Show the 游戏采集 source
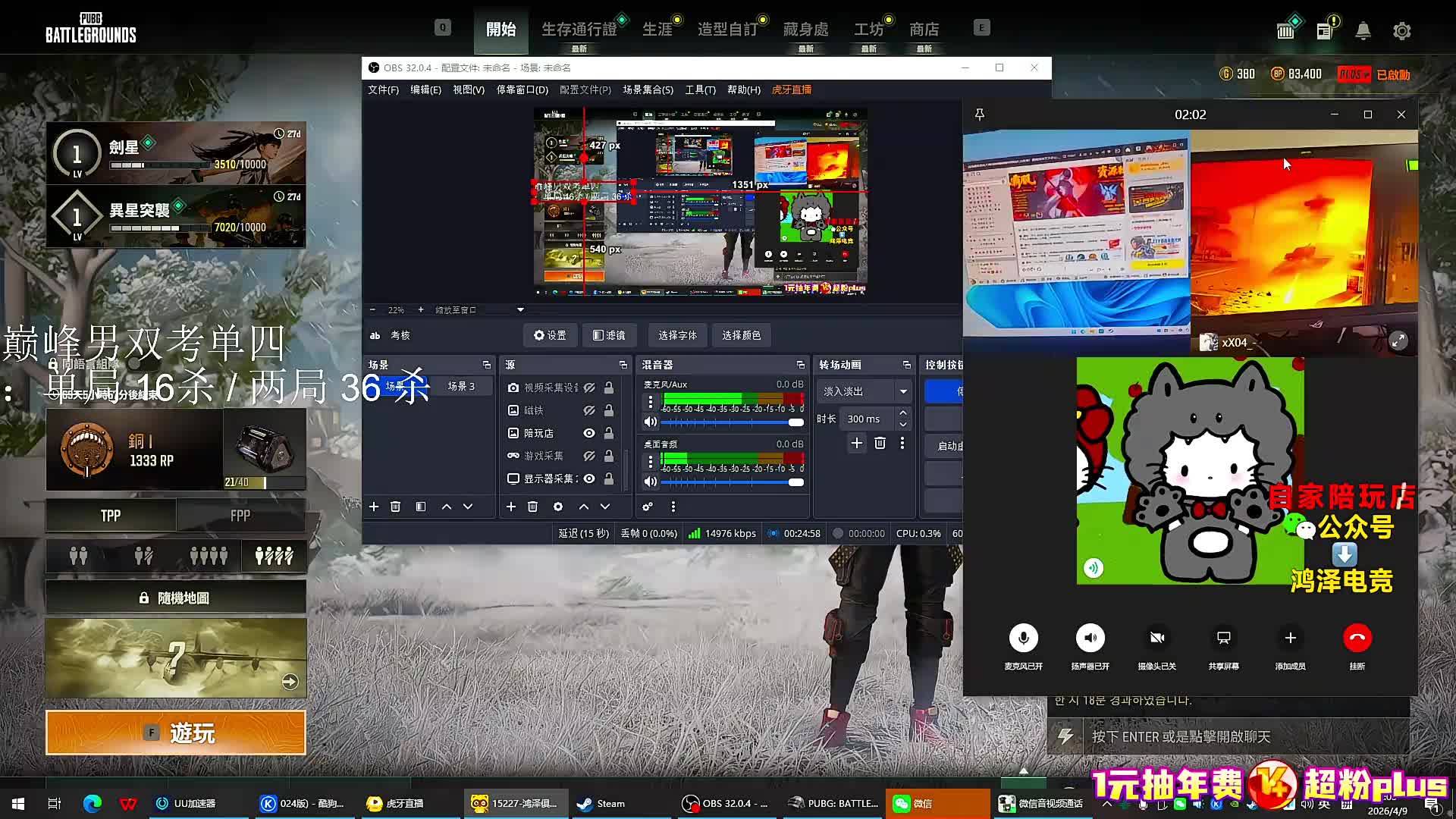The width and height of the screenshot is (1456, 819). (588, 456)
